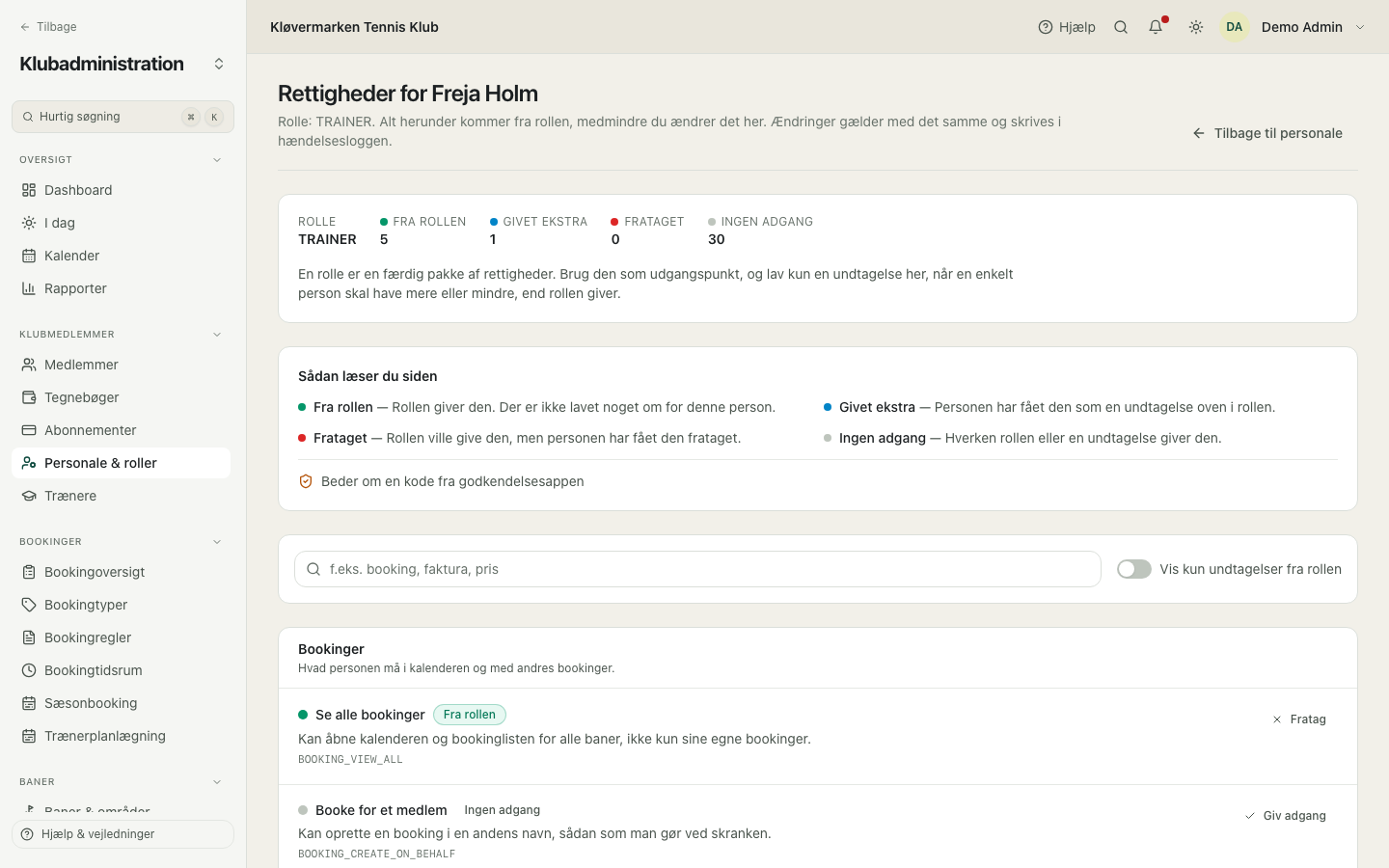The image size is (1389, 868).
Task: Click the permissions search field
Action: (x=697, y=569)
